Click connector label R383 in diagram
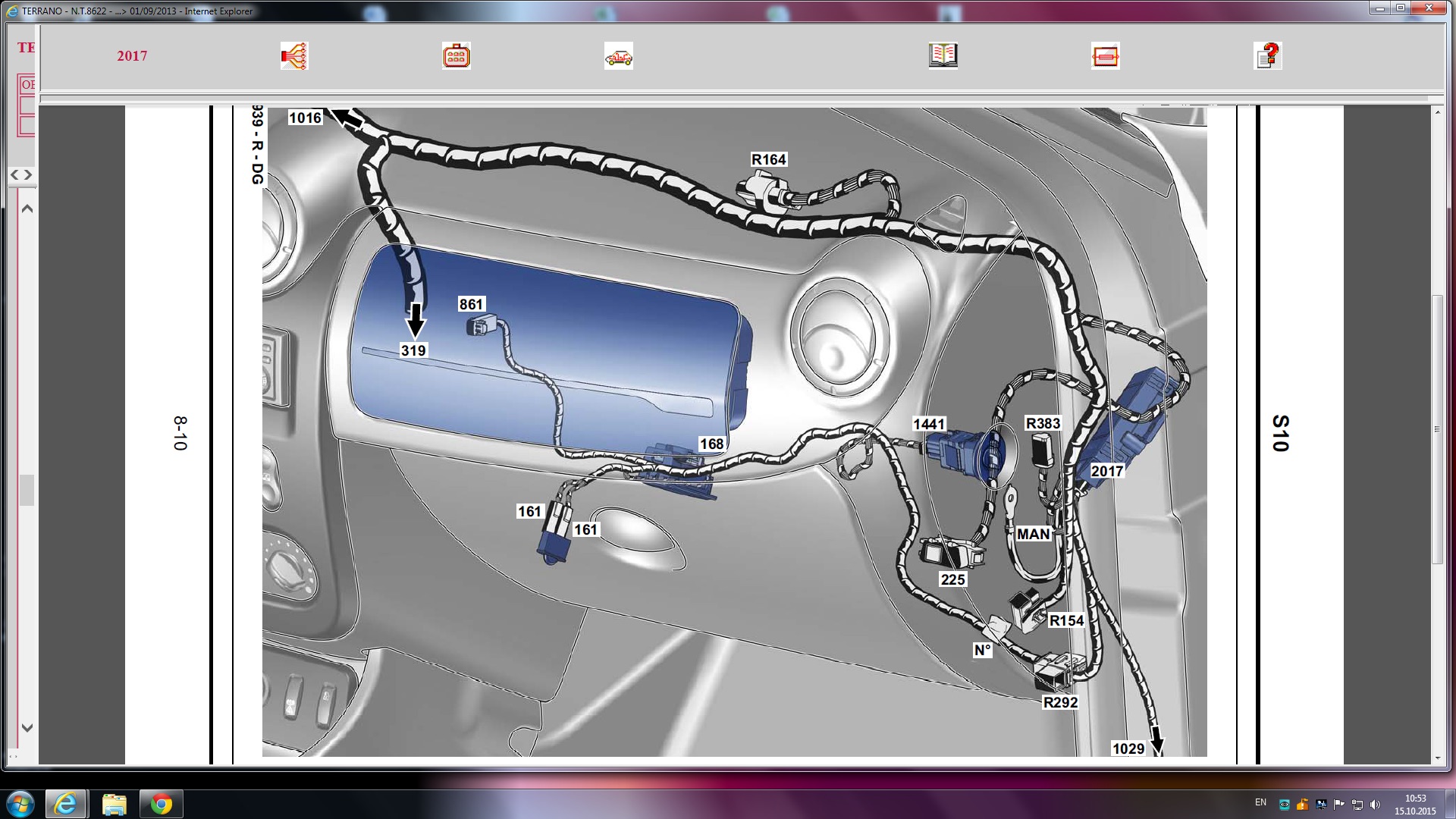This screenshot has height=819, width=1456. (x=1043, y=423)
